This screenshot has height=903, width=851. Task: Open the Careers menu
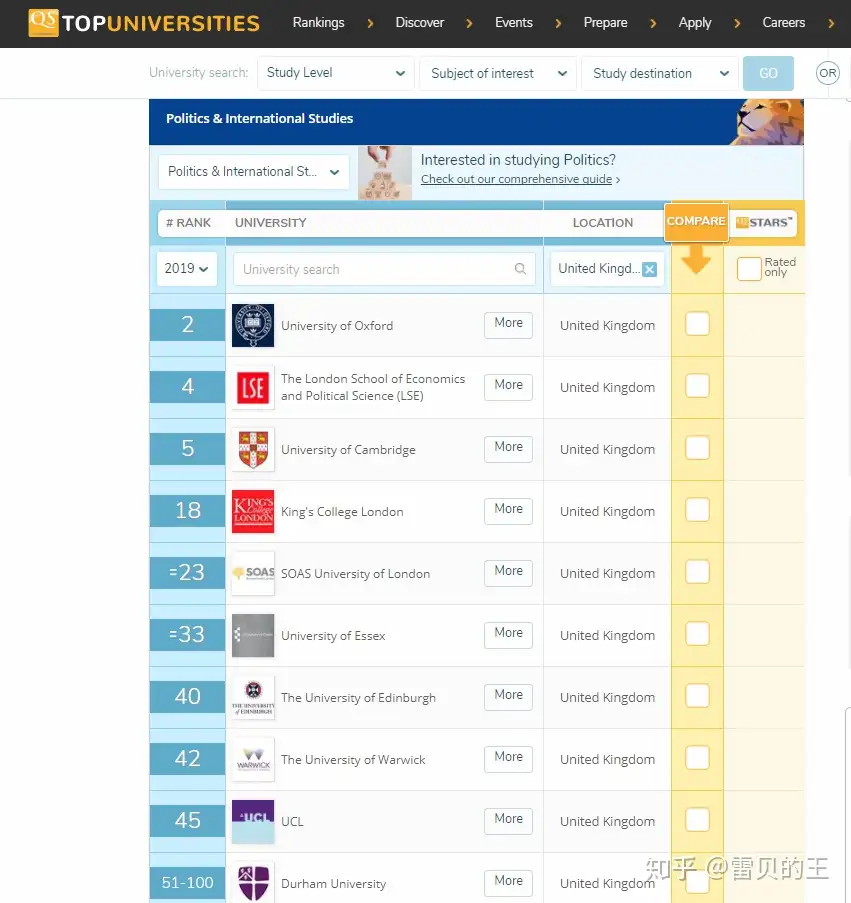pos(784,22)
